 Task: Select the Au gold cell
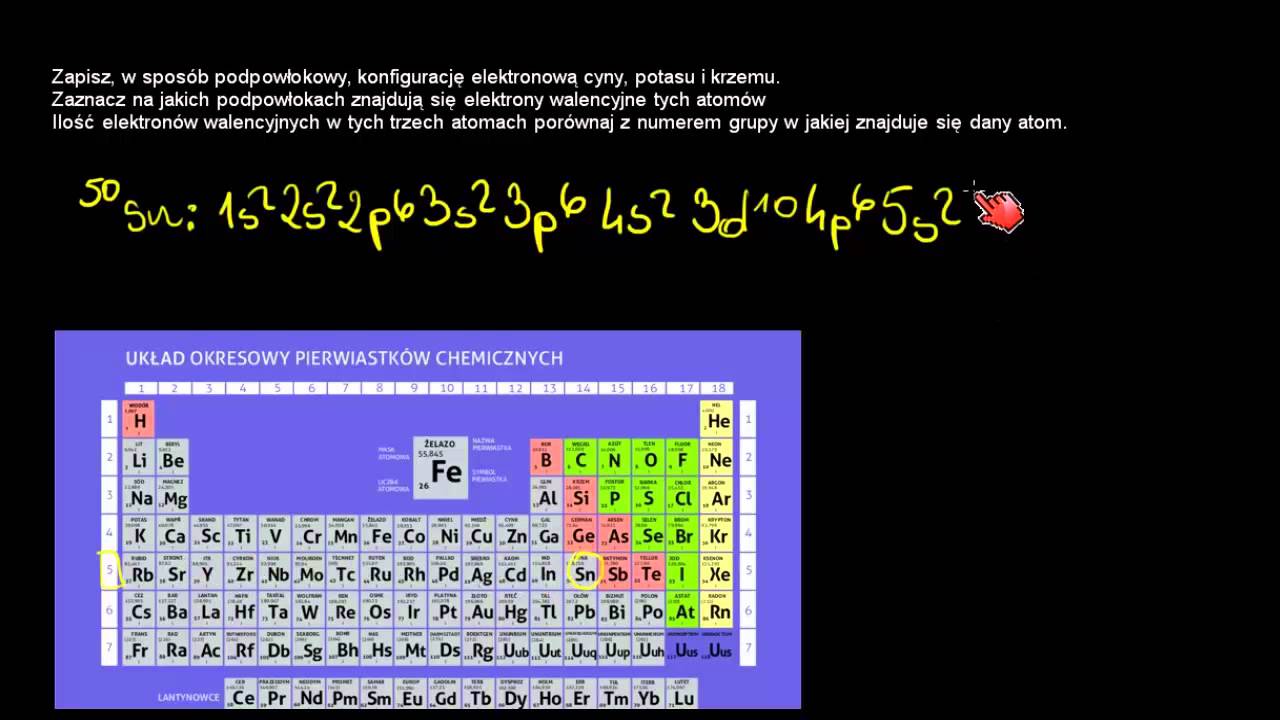pos(480,609)
